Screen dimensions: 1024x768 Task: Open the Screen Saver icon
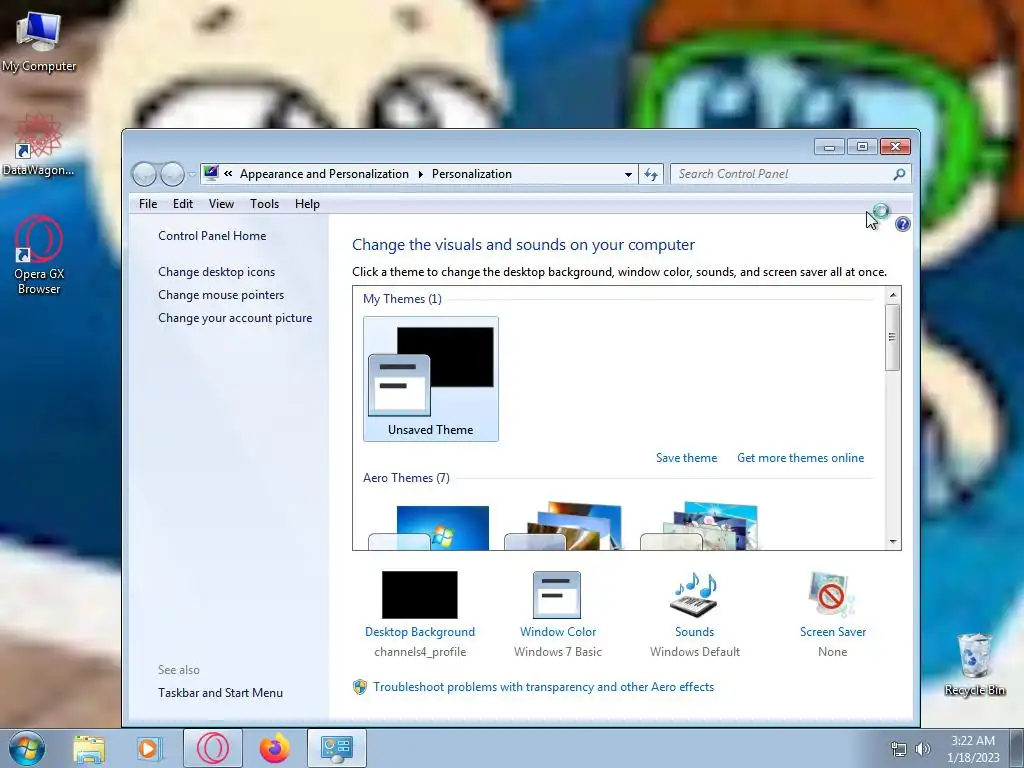[831, 595]
